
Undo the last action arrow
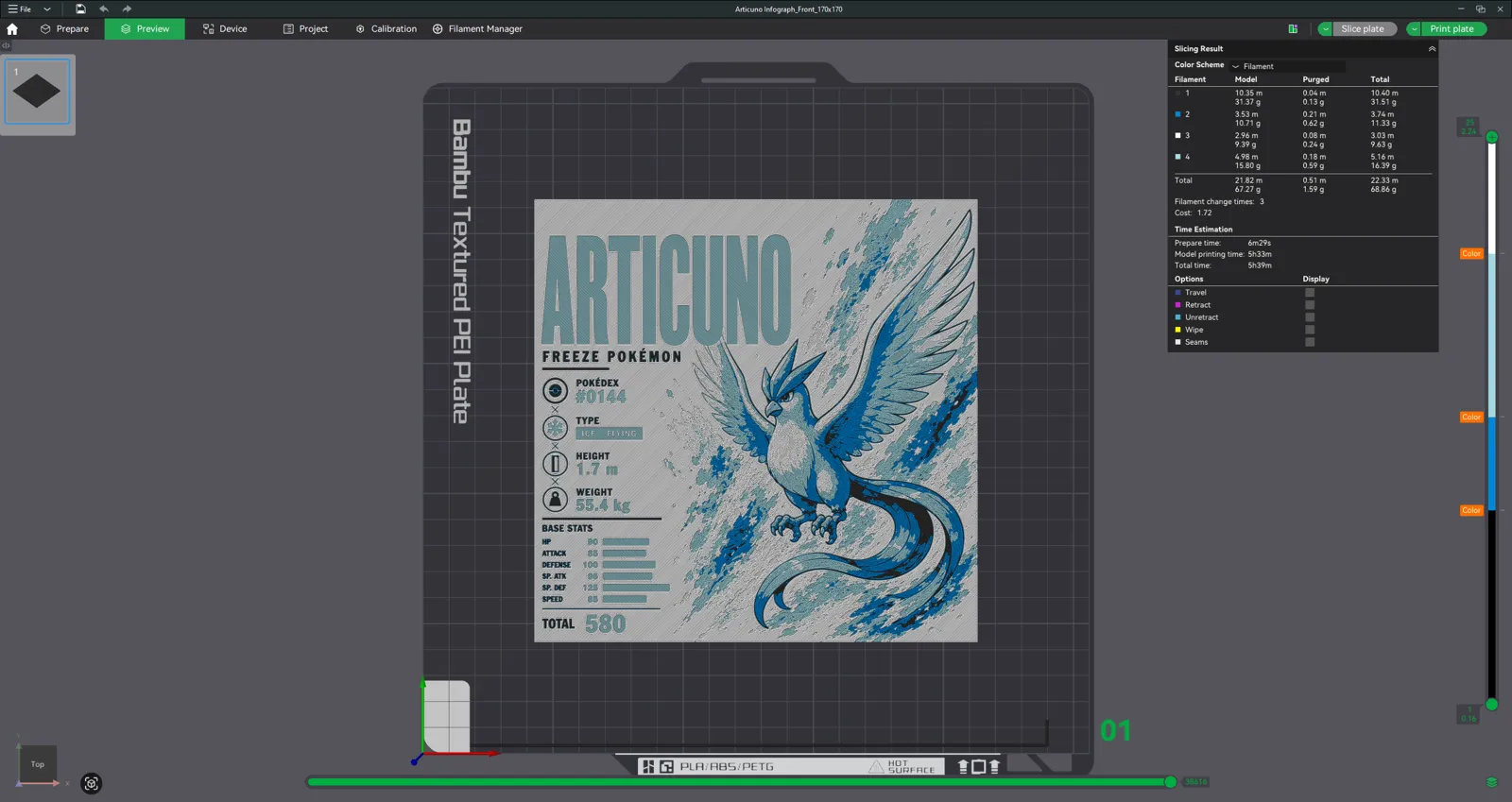[x=104, y=9]
